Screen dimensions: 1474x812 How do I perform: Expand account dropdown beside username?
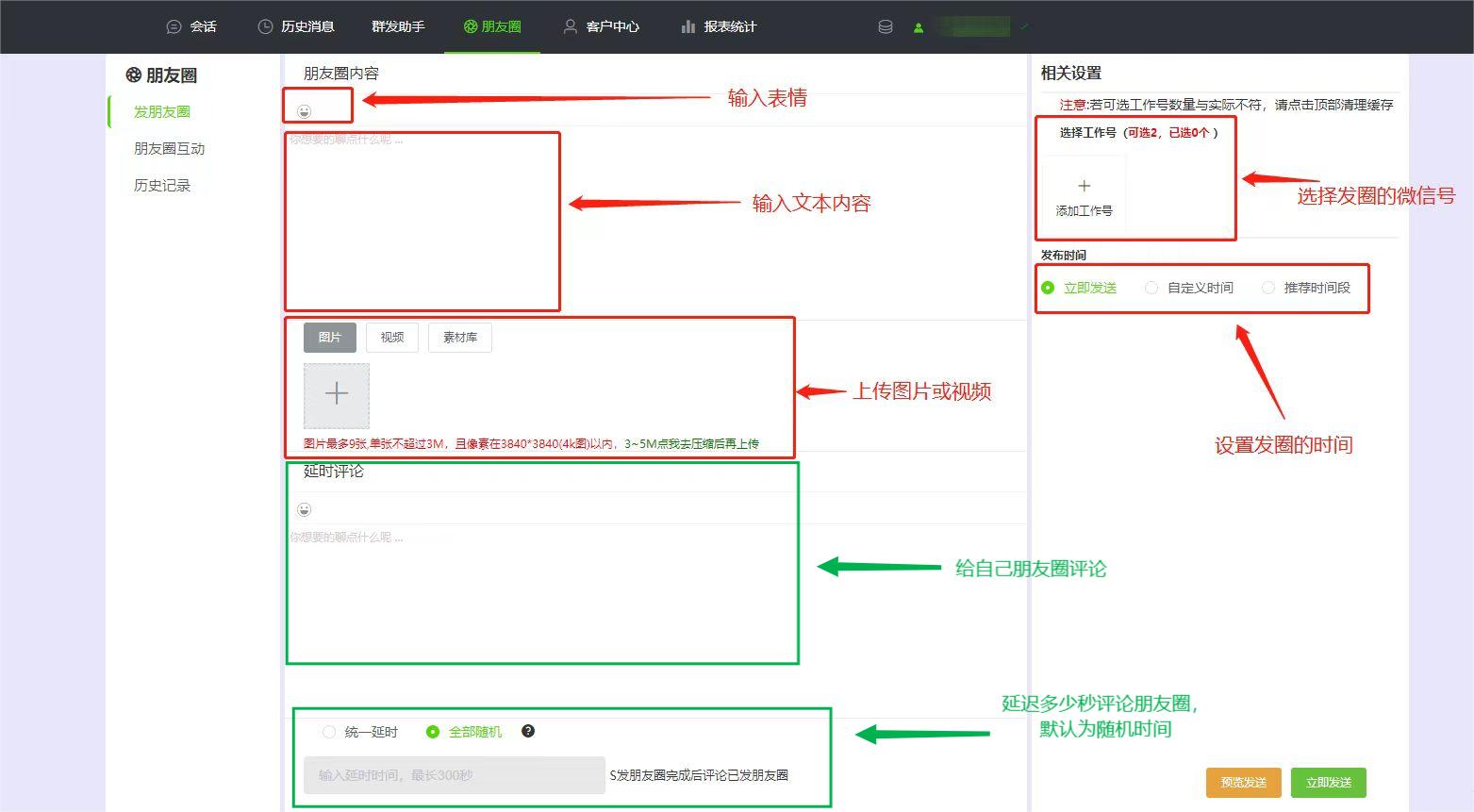click(1025, 26)
